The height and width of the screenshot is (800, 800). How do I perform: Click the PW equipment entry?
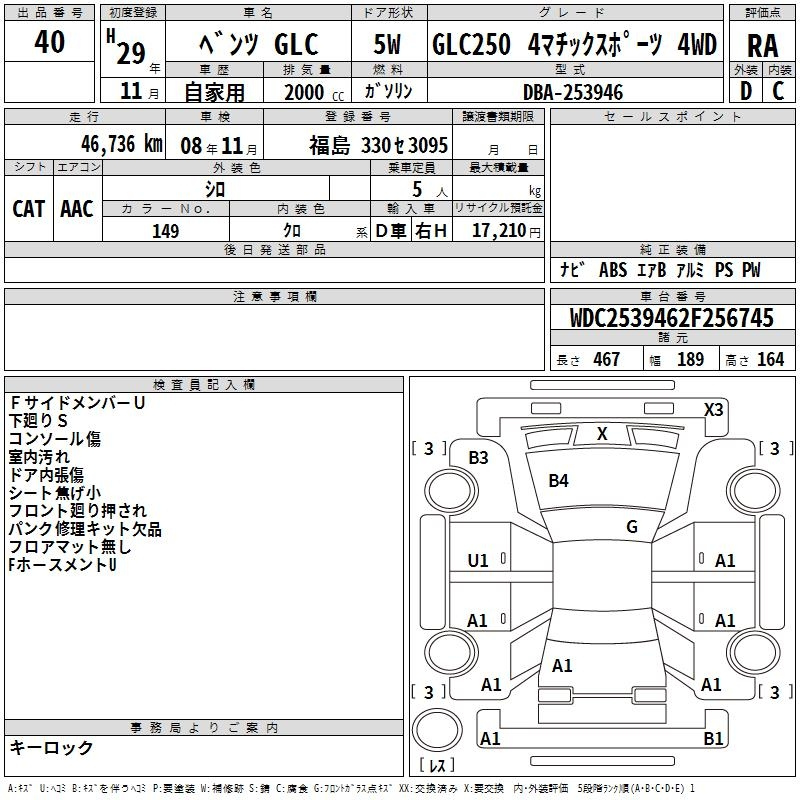[751, 270]
